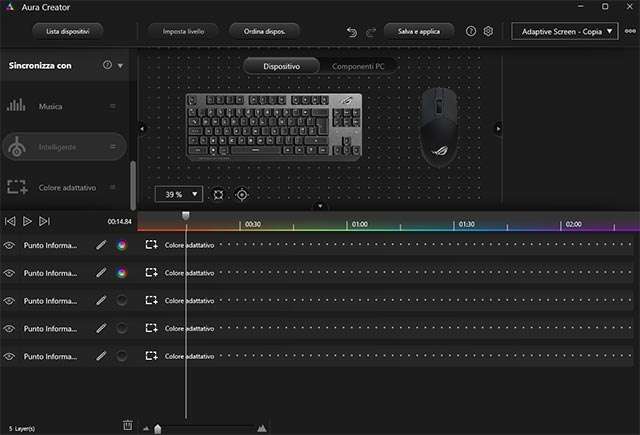Click the undo arrow icon

tap(351, 32)
